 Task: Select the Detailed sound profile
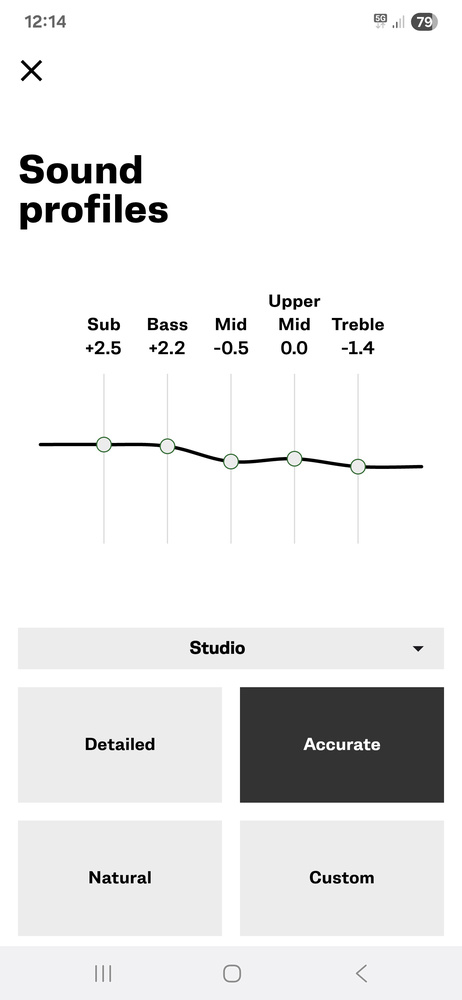[120, 744]
